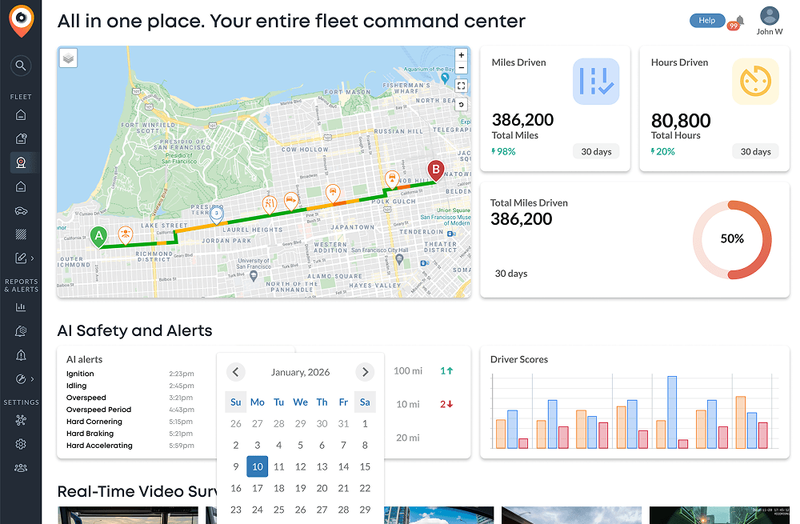This screenshot has height=524, width=800.
Task: Switch the map to fullscreen
Action: point(461,86)
